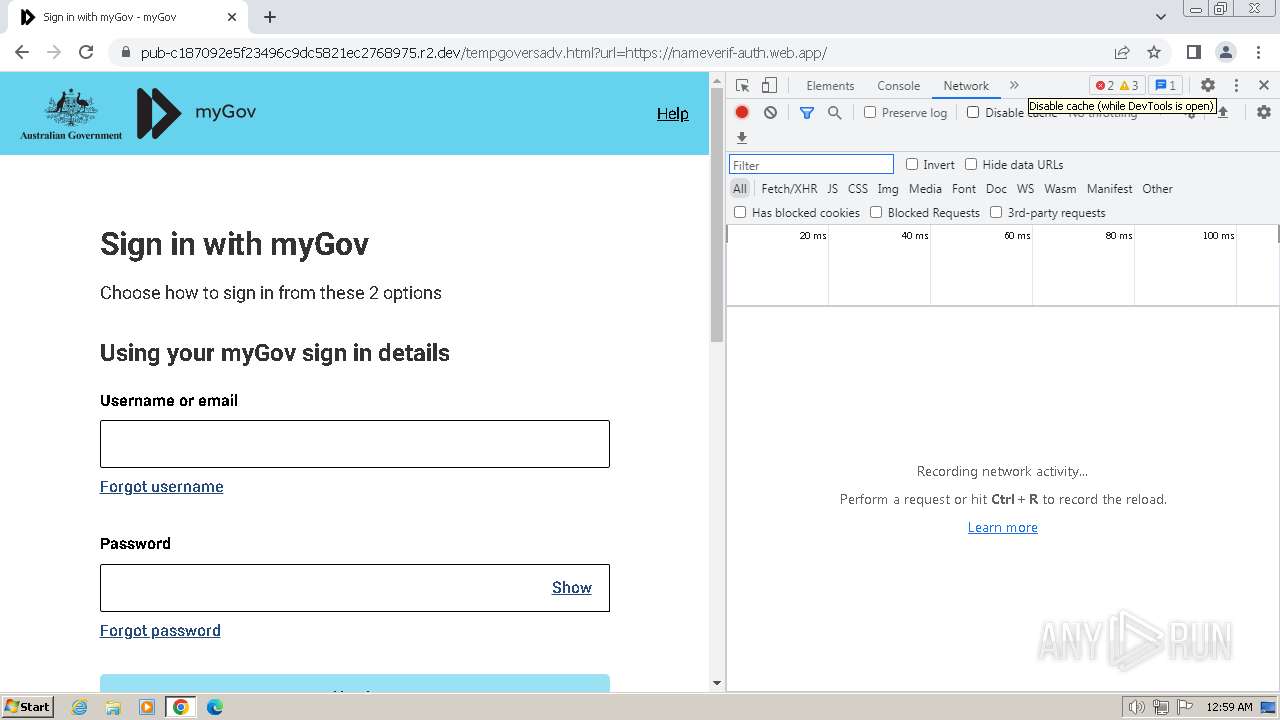Select the Other request type filter
Viewport: 1280px width, 720px height.
tap(1157, 189)
